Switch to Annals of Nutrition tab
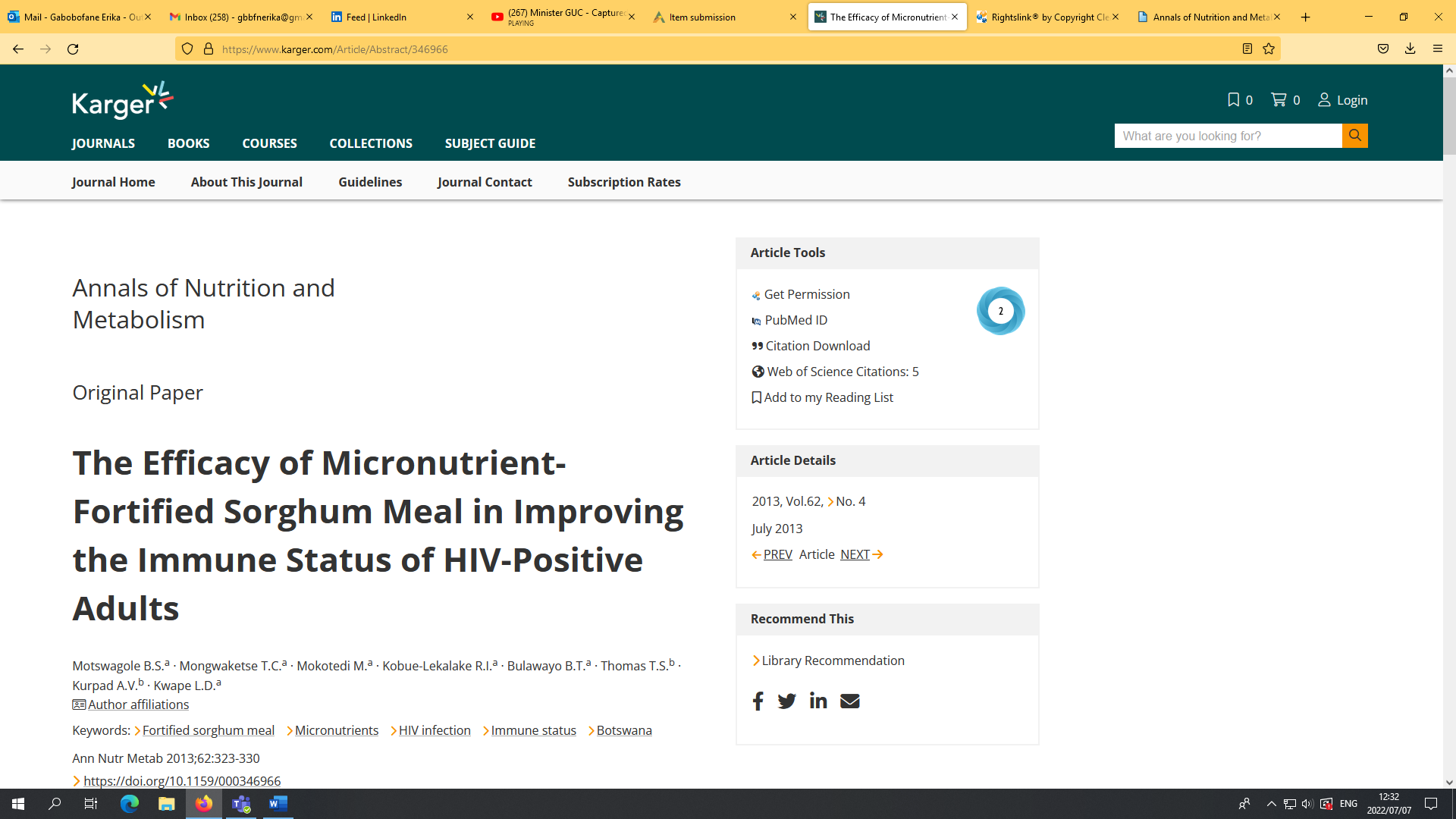The width and height of the screenshot is (1456, 819). click(x=1210, y=17)
